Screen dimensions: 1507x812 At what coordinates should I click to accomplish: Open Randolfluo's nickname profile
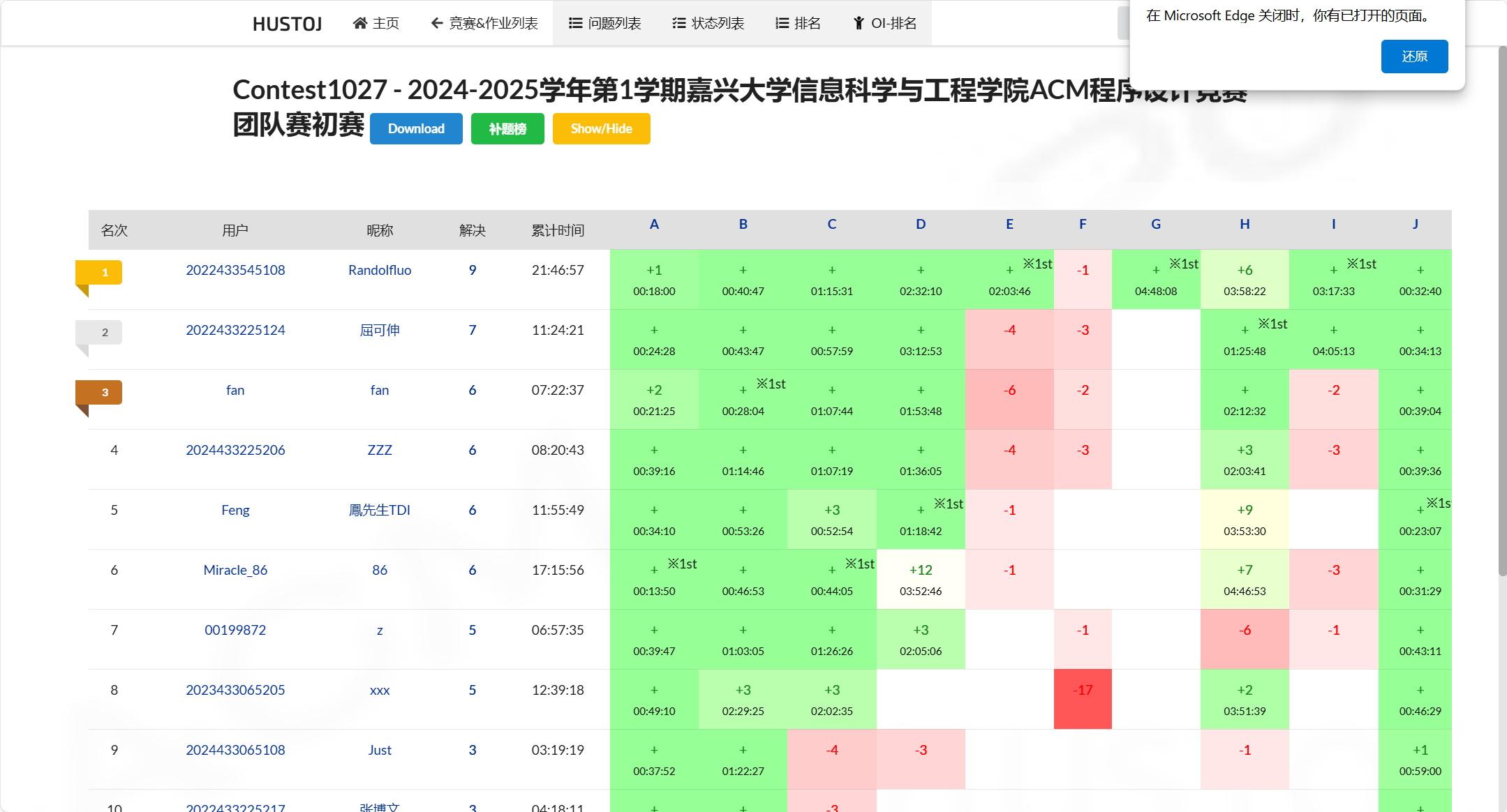point(379,270)
